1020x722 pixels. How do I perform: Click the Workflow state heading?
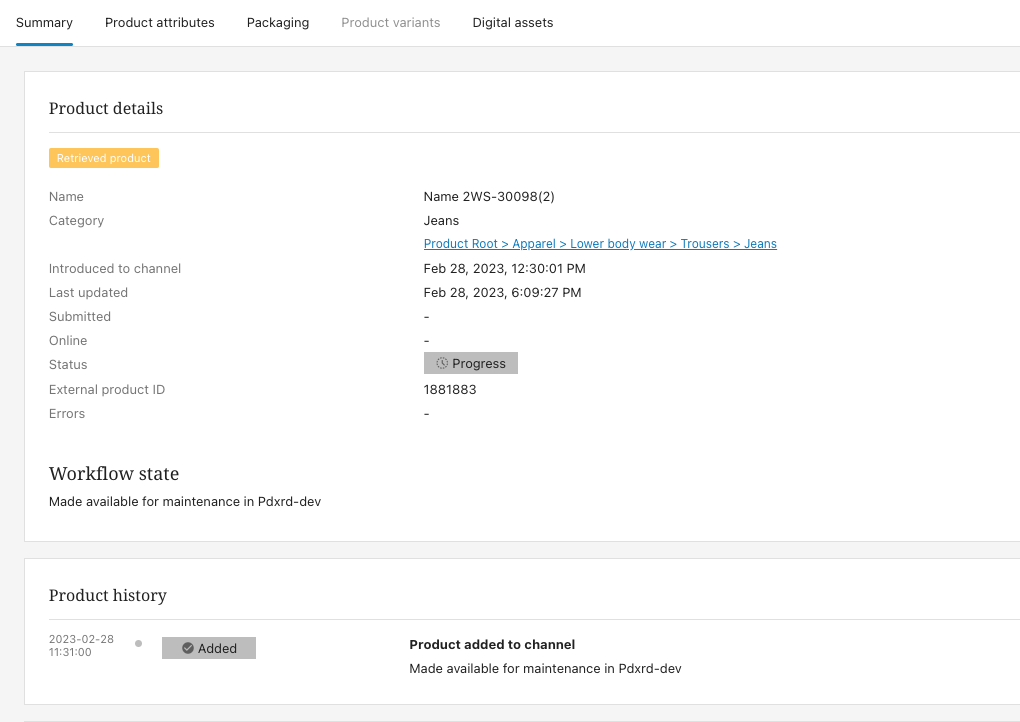coord(114,474)
